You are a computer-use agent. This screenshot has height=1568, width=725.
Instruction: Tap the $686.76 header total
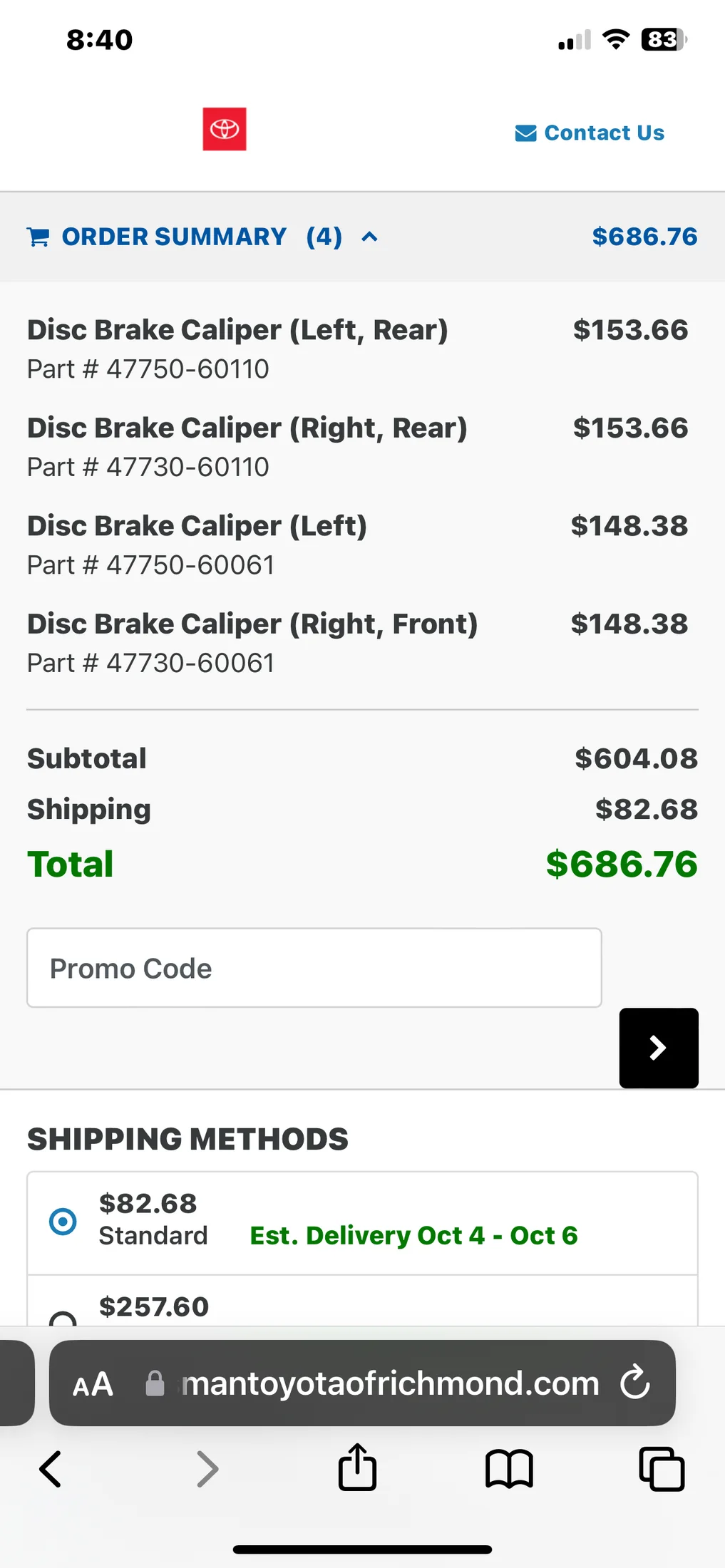644,237
